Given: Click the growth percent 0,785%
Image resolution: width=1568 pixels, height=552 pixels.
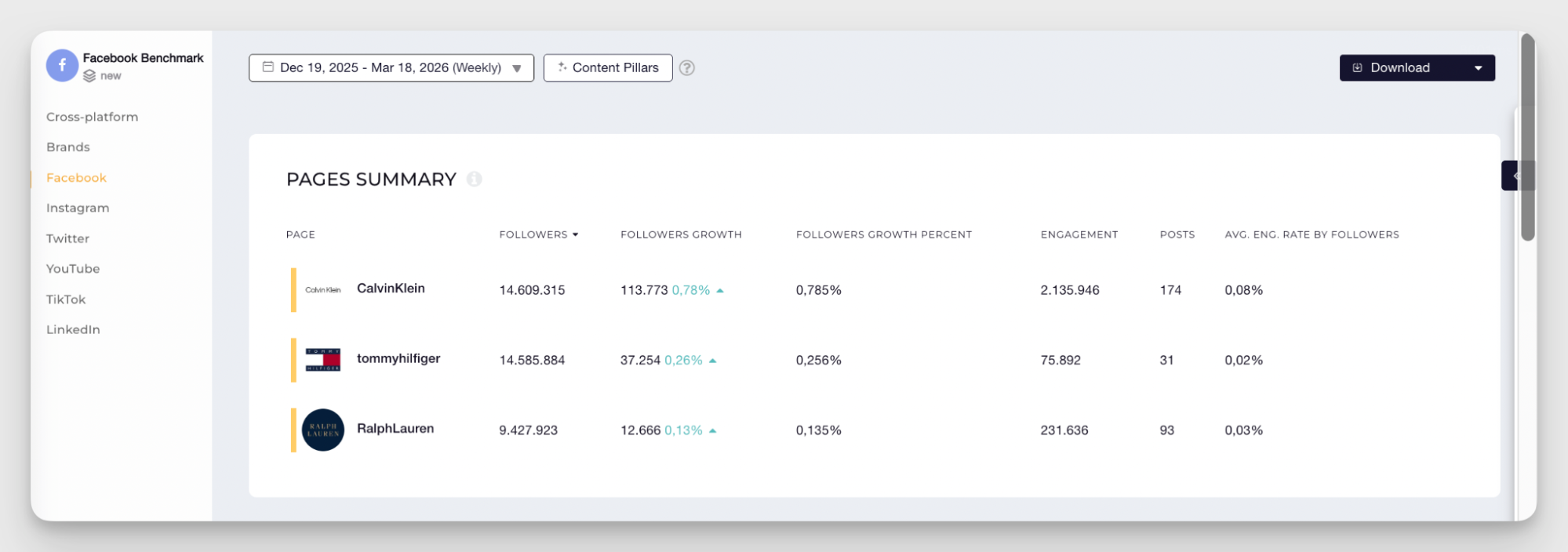Looking at the screenshot, I should tap(818, 290).
